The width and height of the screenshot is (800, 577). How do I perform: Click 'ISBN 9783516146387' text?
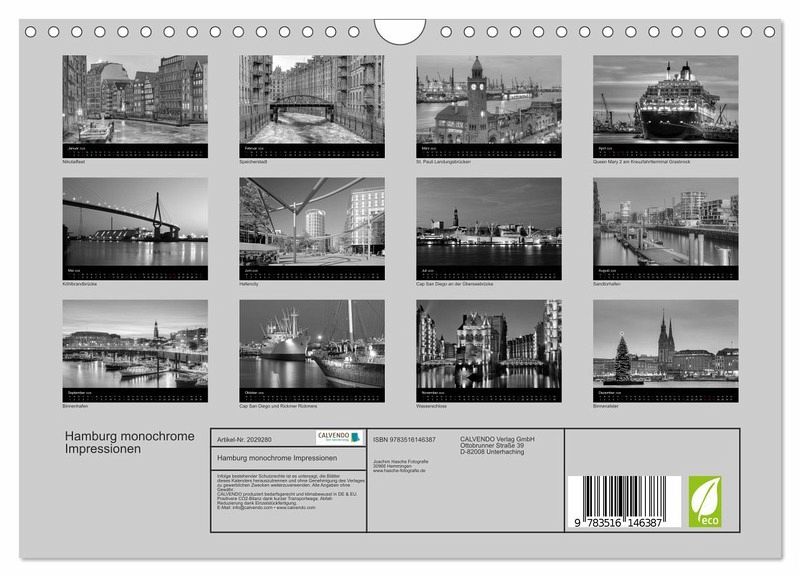[x=404, y=439]
